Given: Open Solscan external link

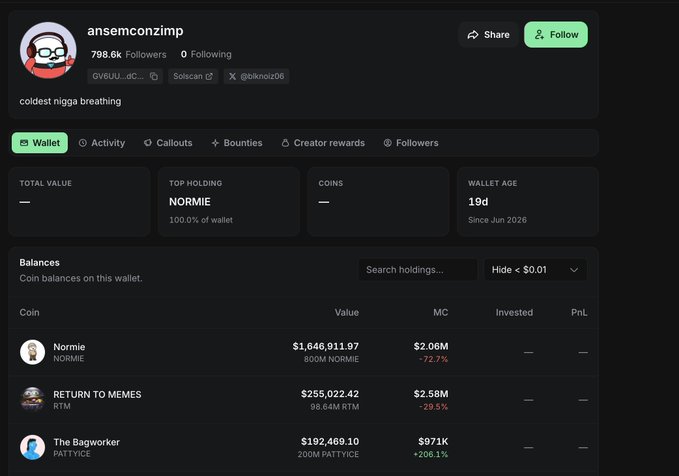Looking at the screenshot, I should [x=193, y=76].
